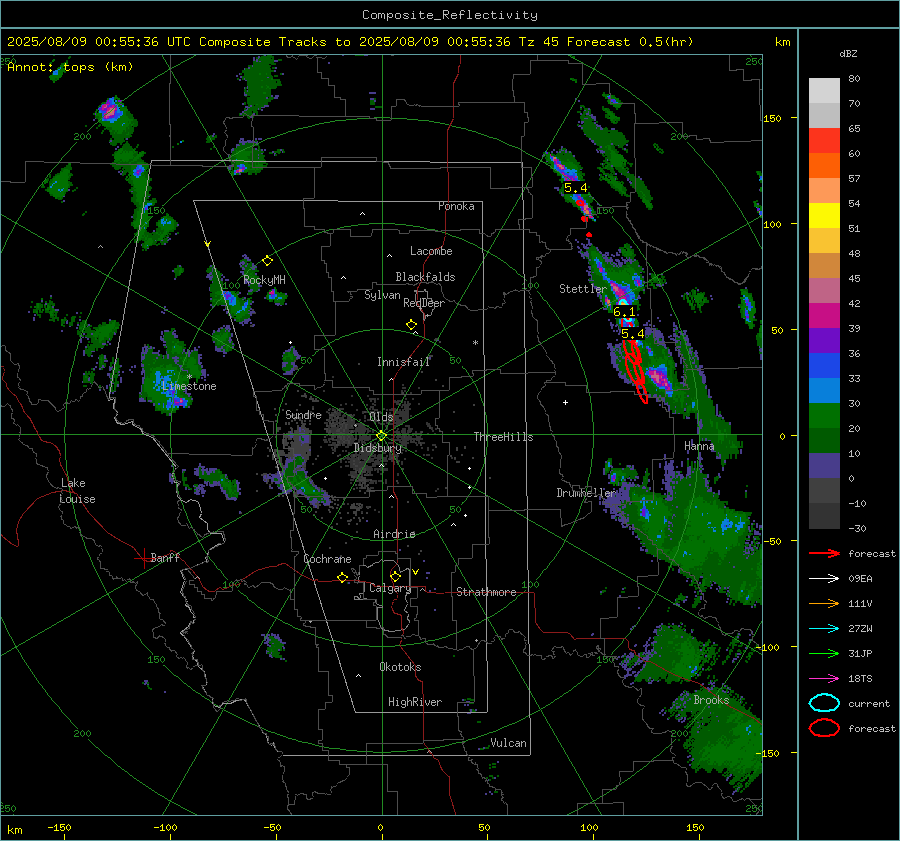Click the Limestone label
This screenshot has width=900, height=841.
189,386
